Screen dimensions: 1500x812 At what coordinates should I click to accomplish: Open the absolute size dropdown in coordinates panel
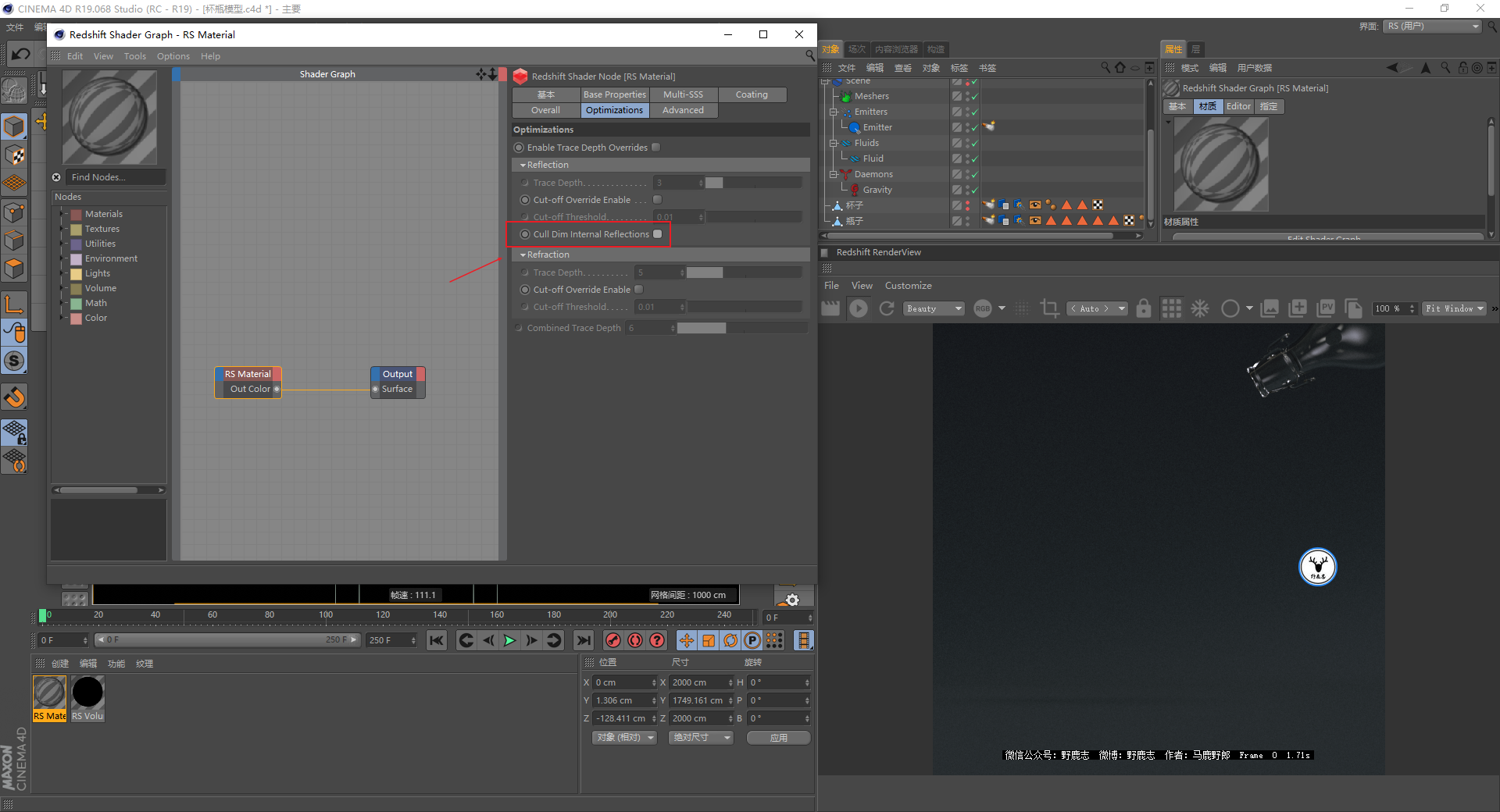pyautogui.click(x=701, y=738)
